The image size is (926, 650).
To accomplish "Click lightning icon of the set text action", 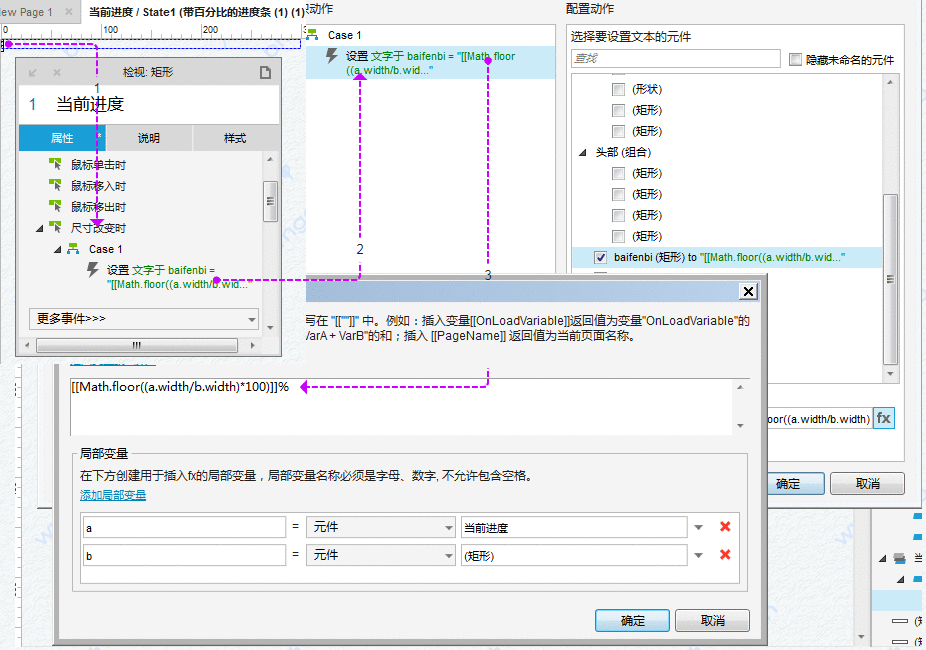I will click(332, 56).
